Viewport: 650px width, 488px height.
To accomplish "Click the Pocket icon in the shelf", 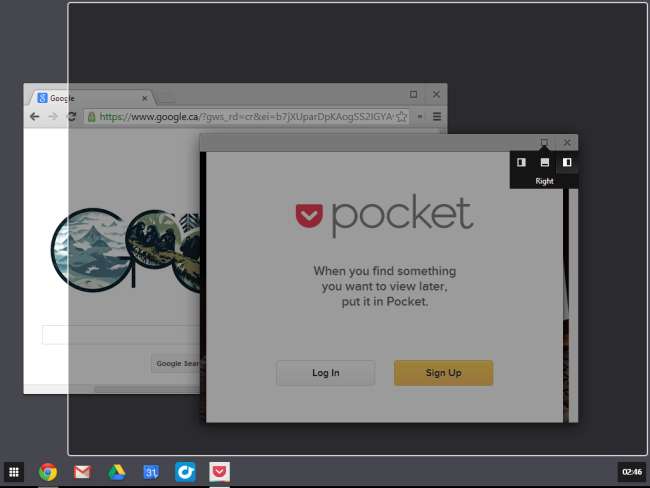I will click(x=219, y=472).
